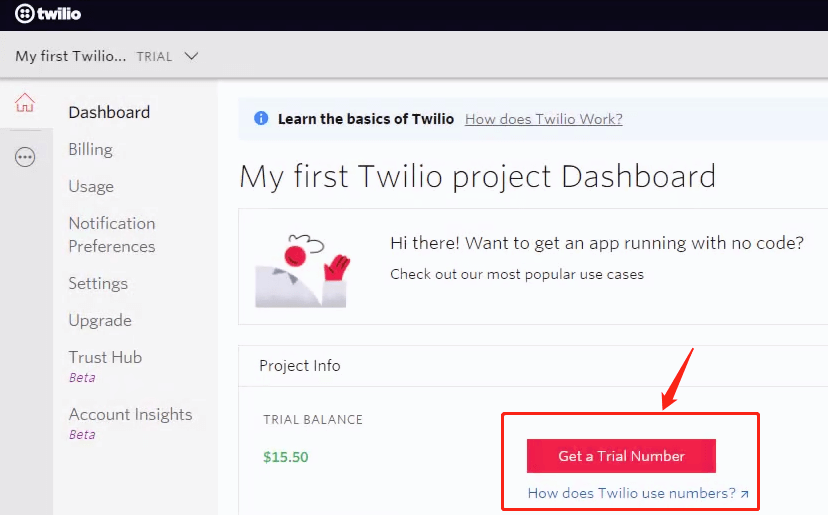Open Trust Hub beta page

click(x=105, y=357)
